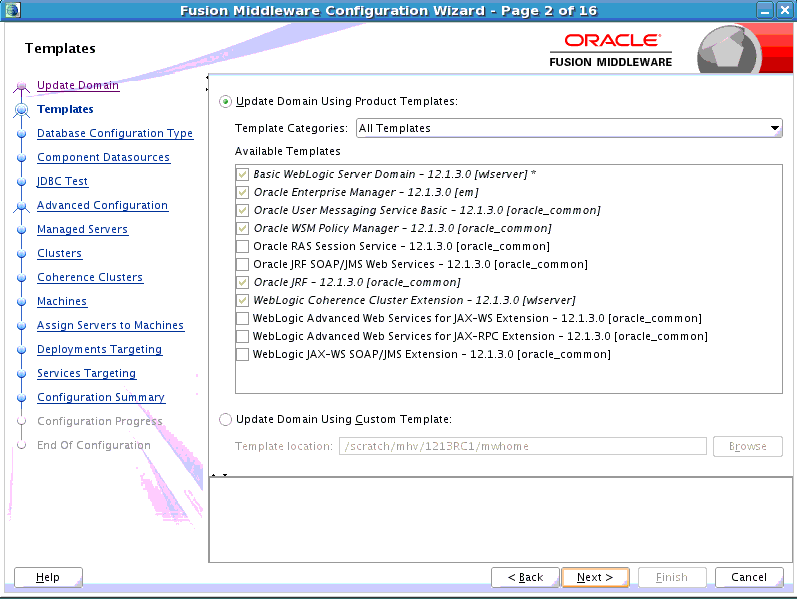Check WebLogic Advanced Web Services JAX-WS Extension
Viewport: 797px width, 599px height.
243,318
